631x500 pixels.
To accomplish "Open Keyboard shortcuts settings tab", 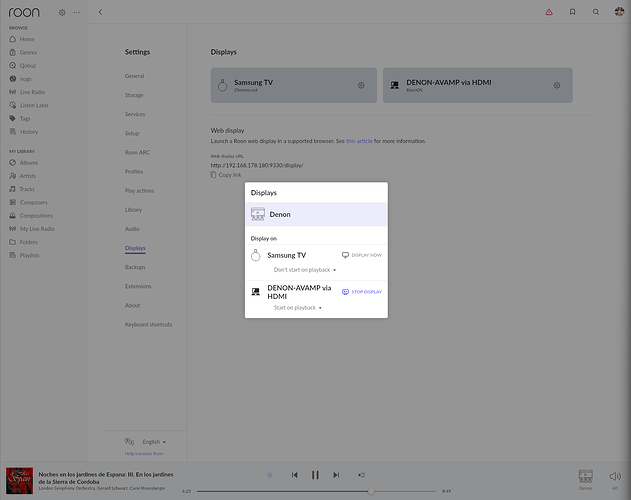I will (x=148, y=324).
